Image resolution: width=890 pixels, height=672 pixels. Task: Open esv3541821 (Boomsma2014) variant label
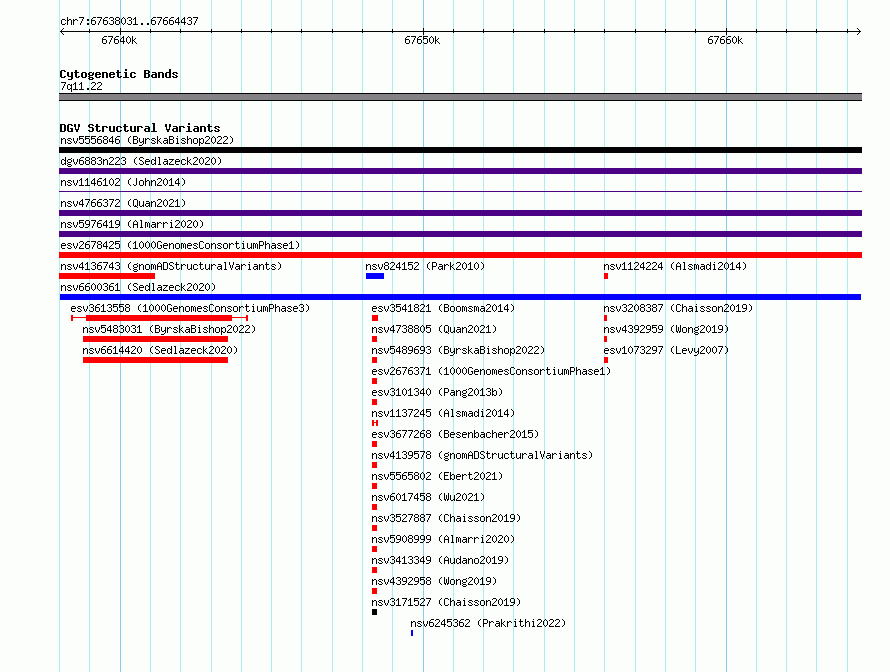443,308
